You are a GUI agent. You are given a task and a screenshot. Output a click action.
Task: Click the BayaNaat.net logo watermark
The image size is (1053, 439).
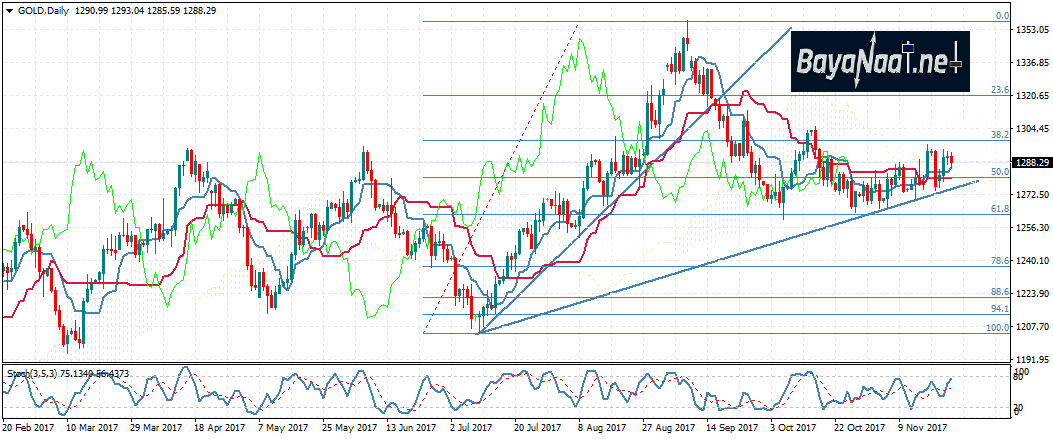pyautogui.click(x=878, y=62)
